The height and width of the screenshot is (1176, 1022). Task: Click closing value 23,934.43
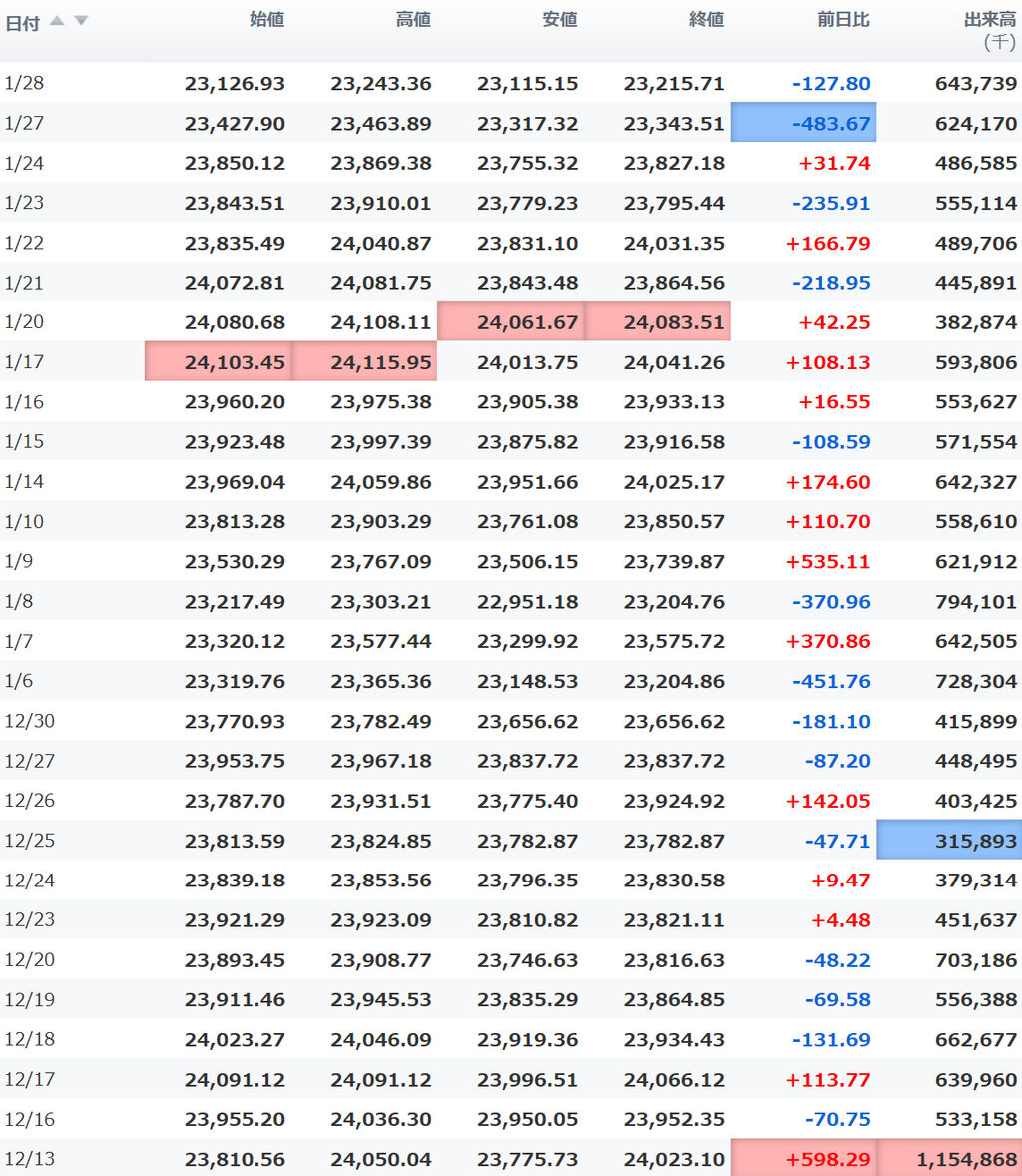click(x=674, y=1040)
